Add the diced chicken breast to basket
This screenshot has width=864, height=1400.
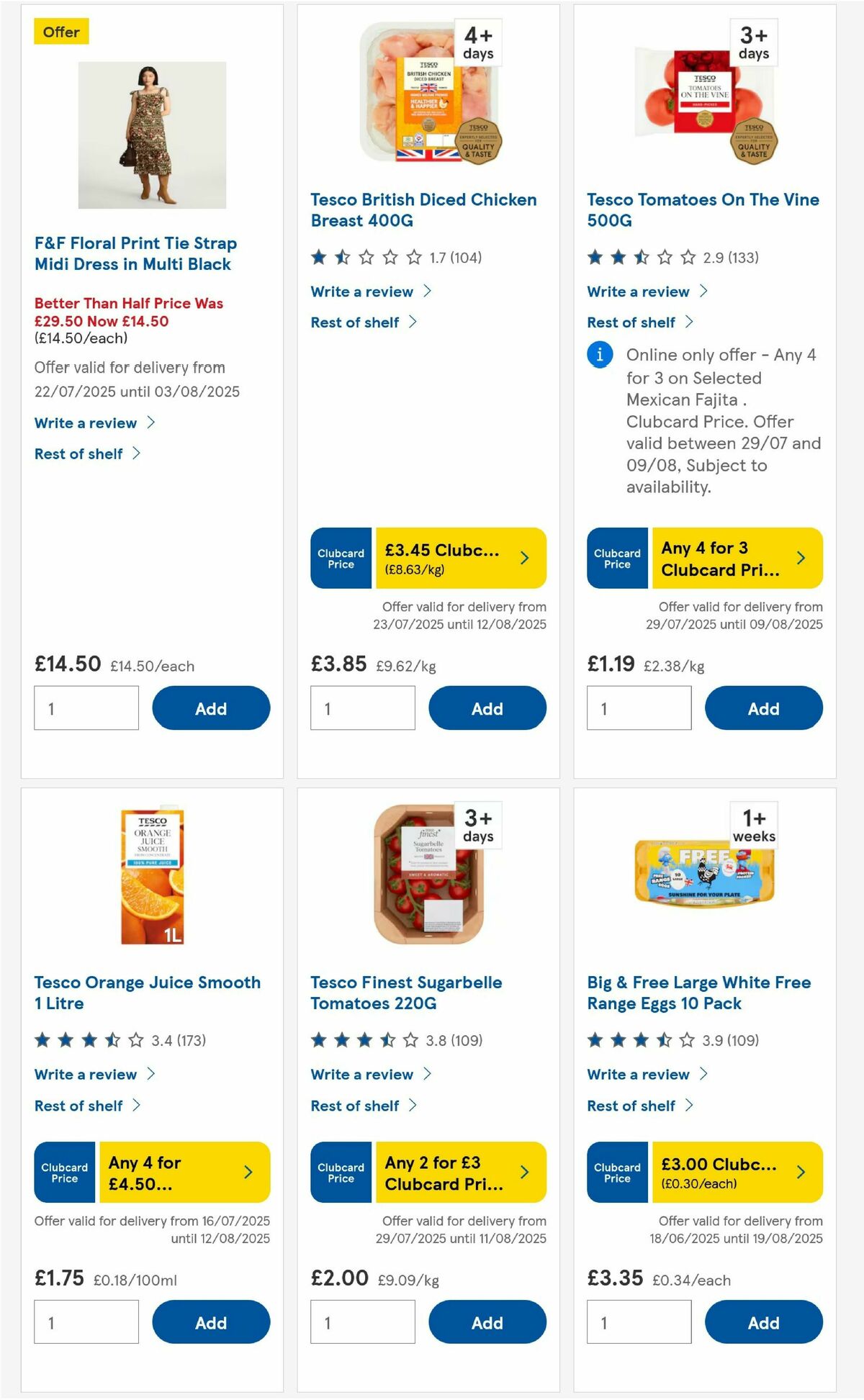487,708
